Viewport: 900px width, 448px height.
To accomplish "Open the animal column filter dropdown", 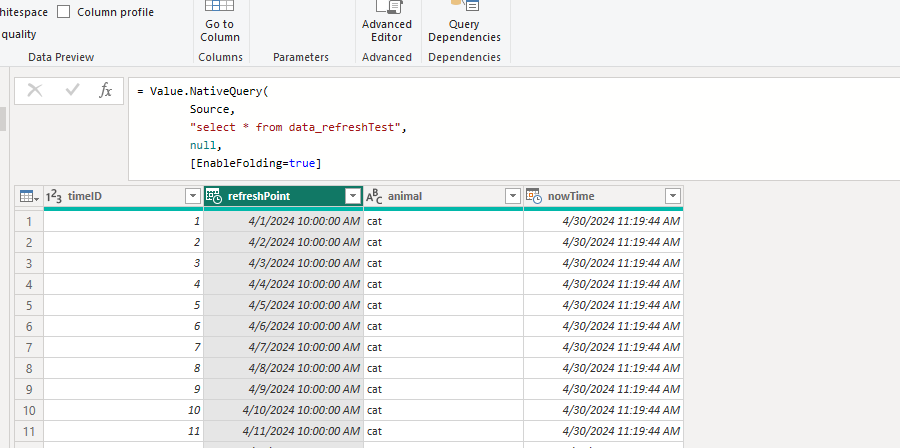I will point(513,197).
